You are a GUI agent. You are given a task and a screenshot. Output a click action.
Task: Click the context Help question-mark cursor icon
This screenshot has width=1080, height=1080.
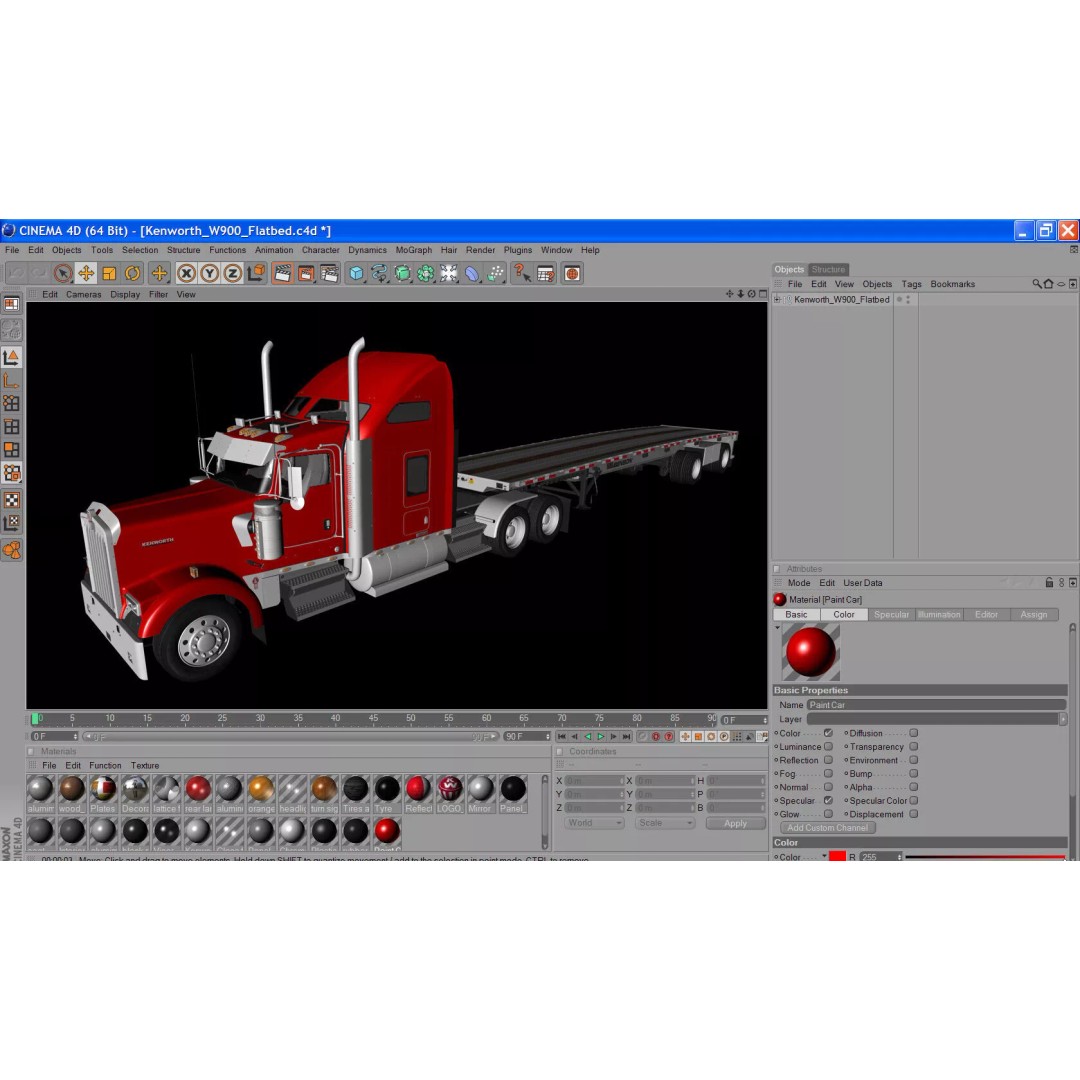point(522,273)
